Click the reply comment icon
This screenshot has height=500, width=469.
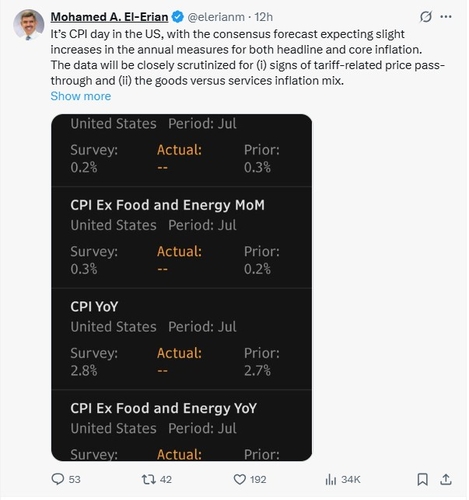tap(58, 479)
